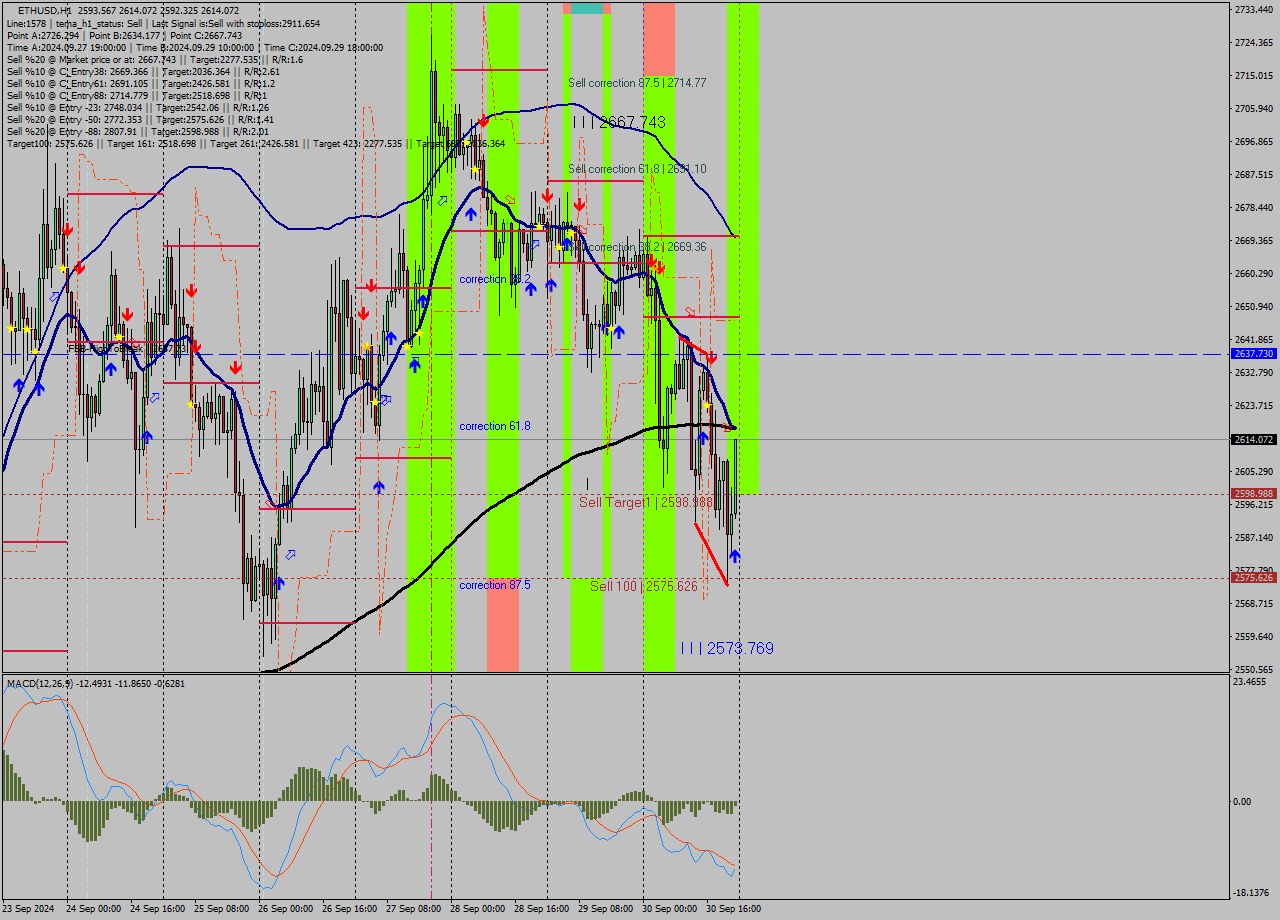Click the blue 'correction 61.8' label
The image size is (1280, 920).
click(495, 426)
